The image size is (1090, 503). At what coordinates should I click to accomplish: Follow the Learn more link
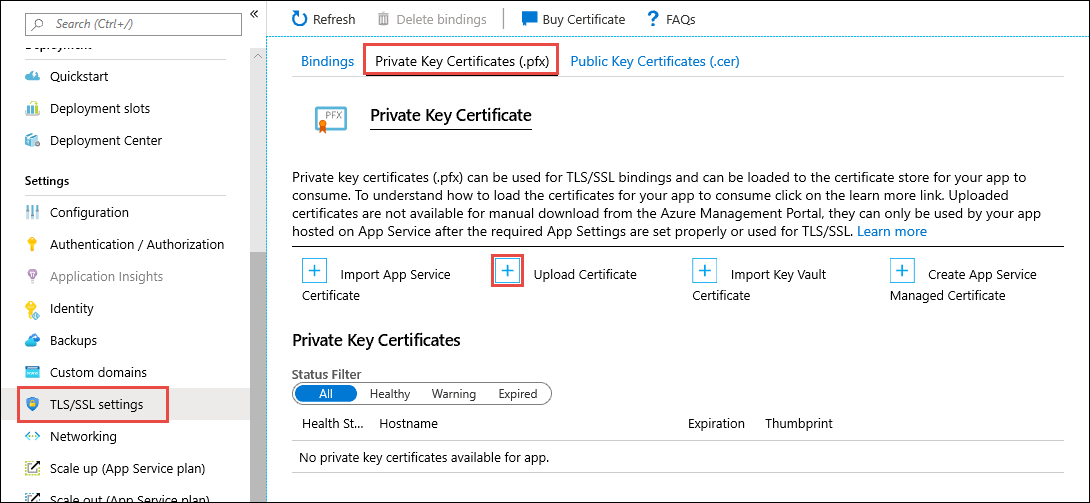click(x=892, y=231)
